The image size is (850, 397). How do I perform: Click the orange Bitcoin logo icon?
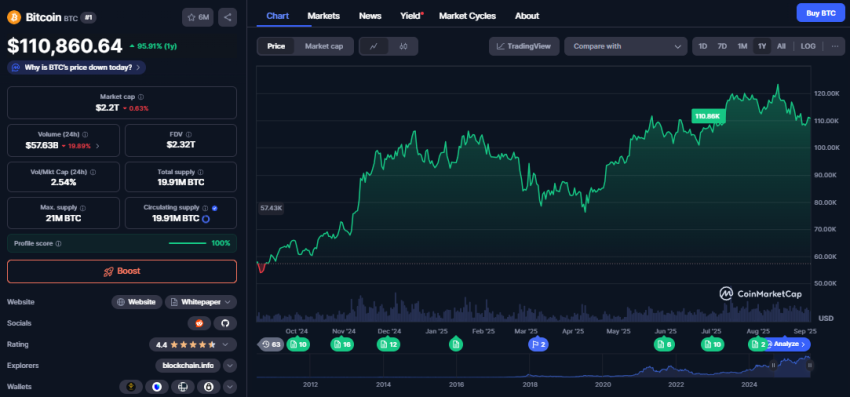(x=14, y=17)
